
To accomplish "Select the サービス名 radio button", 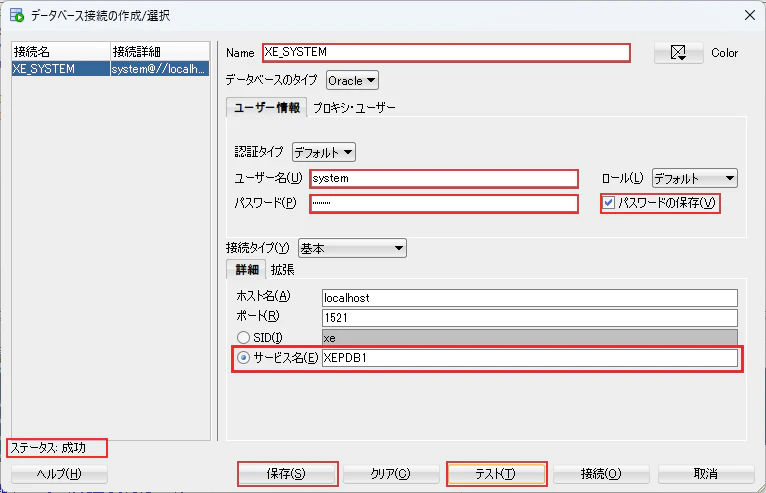I will click(243, 358).
